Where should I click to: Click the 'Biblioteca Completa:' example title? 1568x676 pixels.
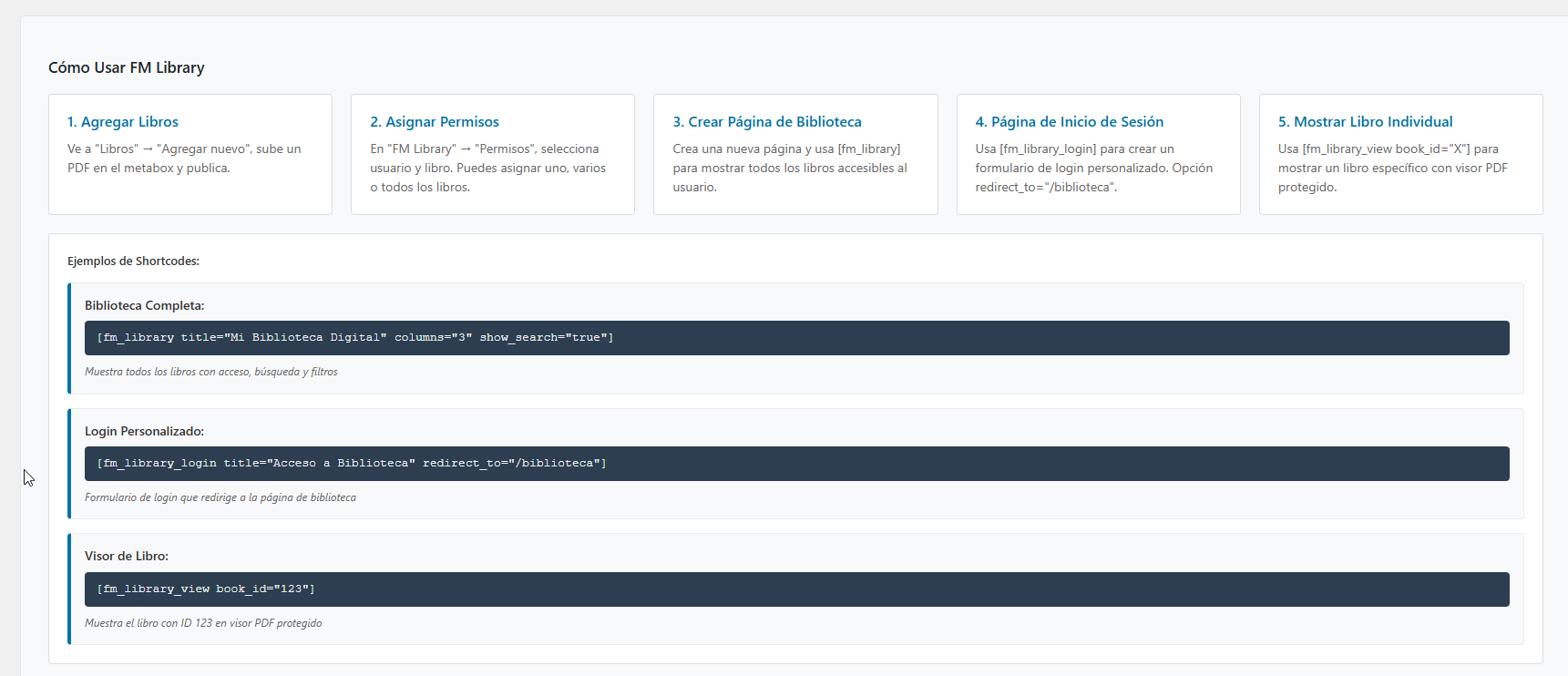point(144,306)
